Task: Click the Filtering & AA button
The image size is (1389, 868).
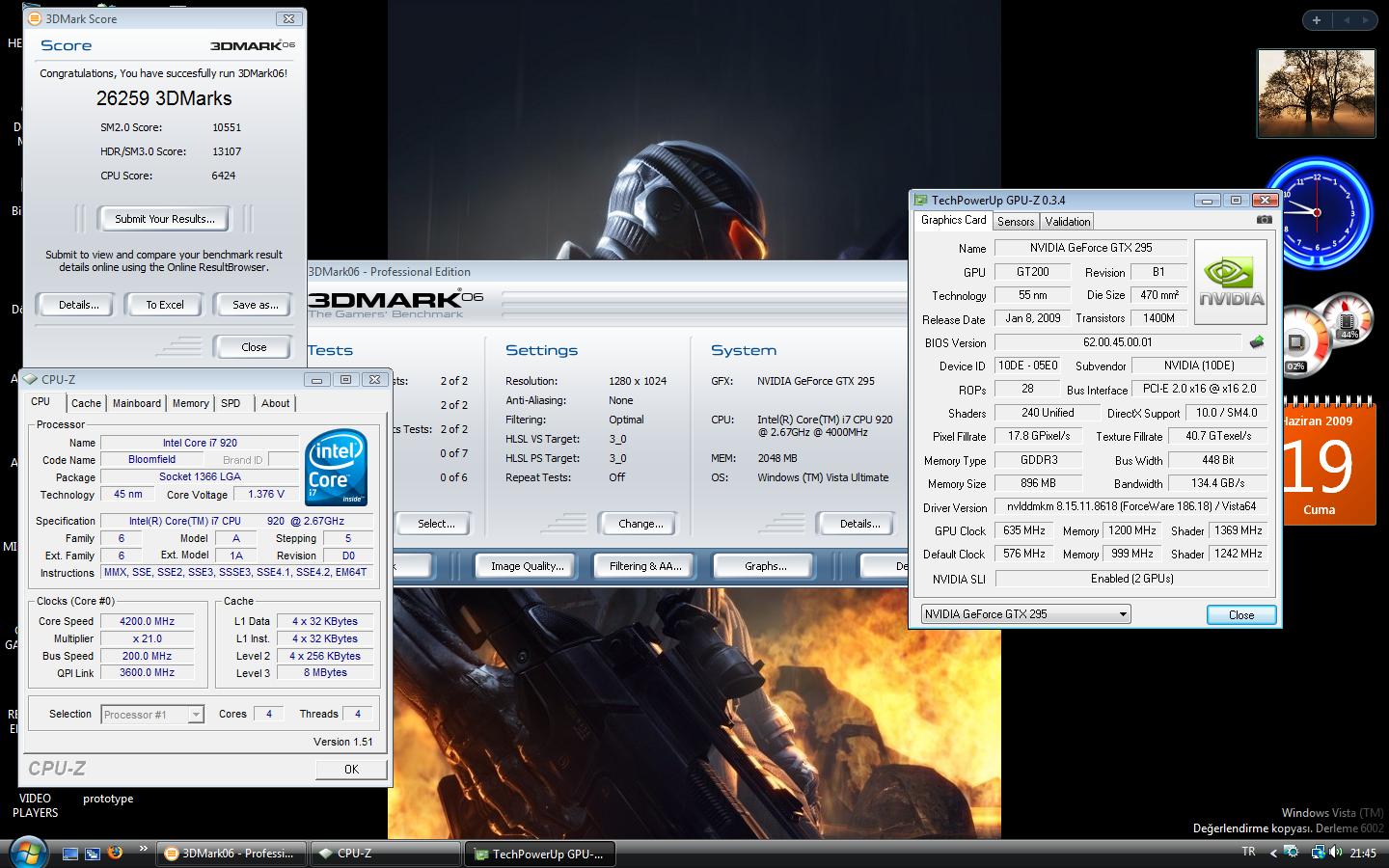Action: click(x=644, y=566)
